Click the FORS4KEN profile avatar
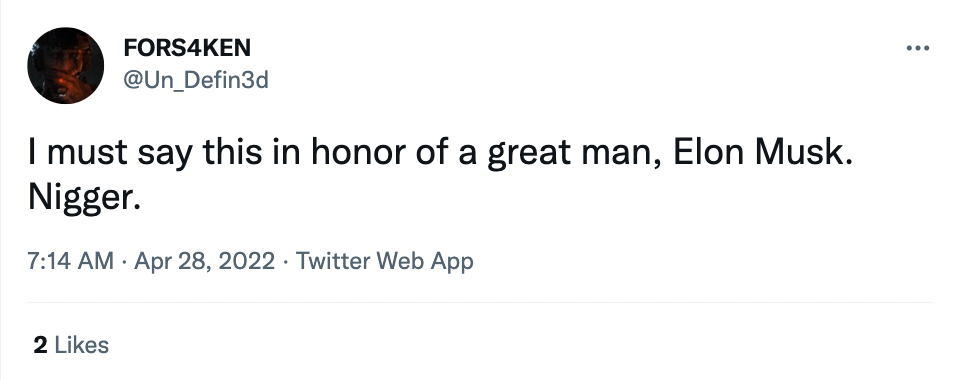 (x=65, y=65)
